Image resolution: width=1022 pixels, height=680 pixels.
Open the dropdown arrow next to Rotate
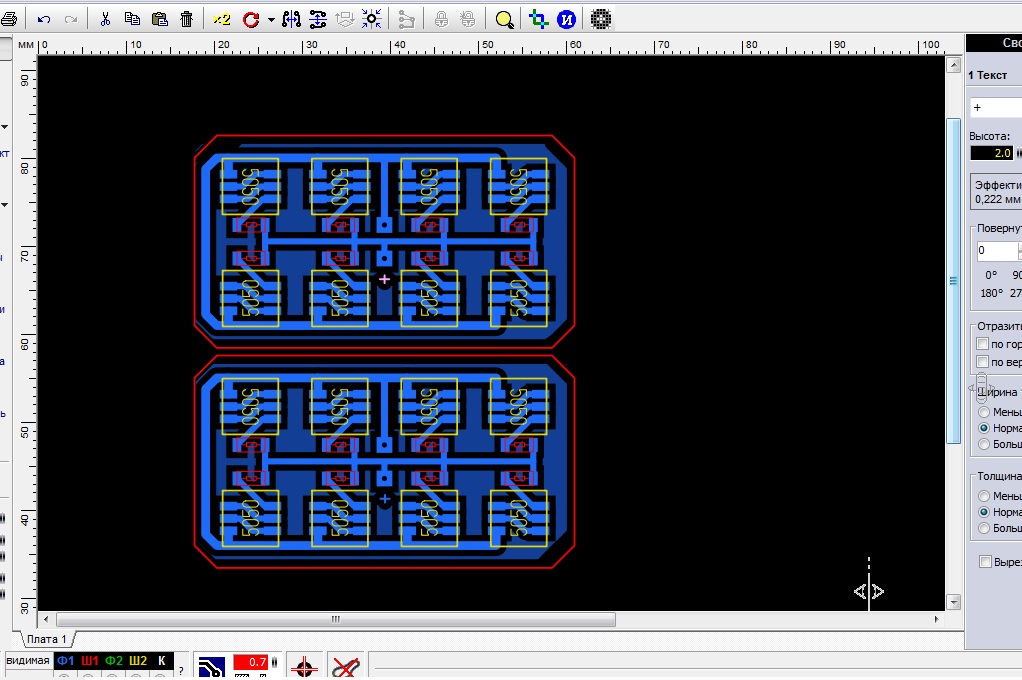coord(271,19)
